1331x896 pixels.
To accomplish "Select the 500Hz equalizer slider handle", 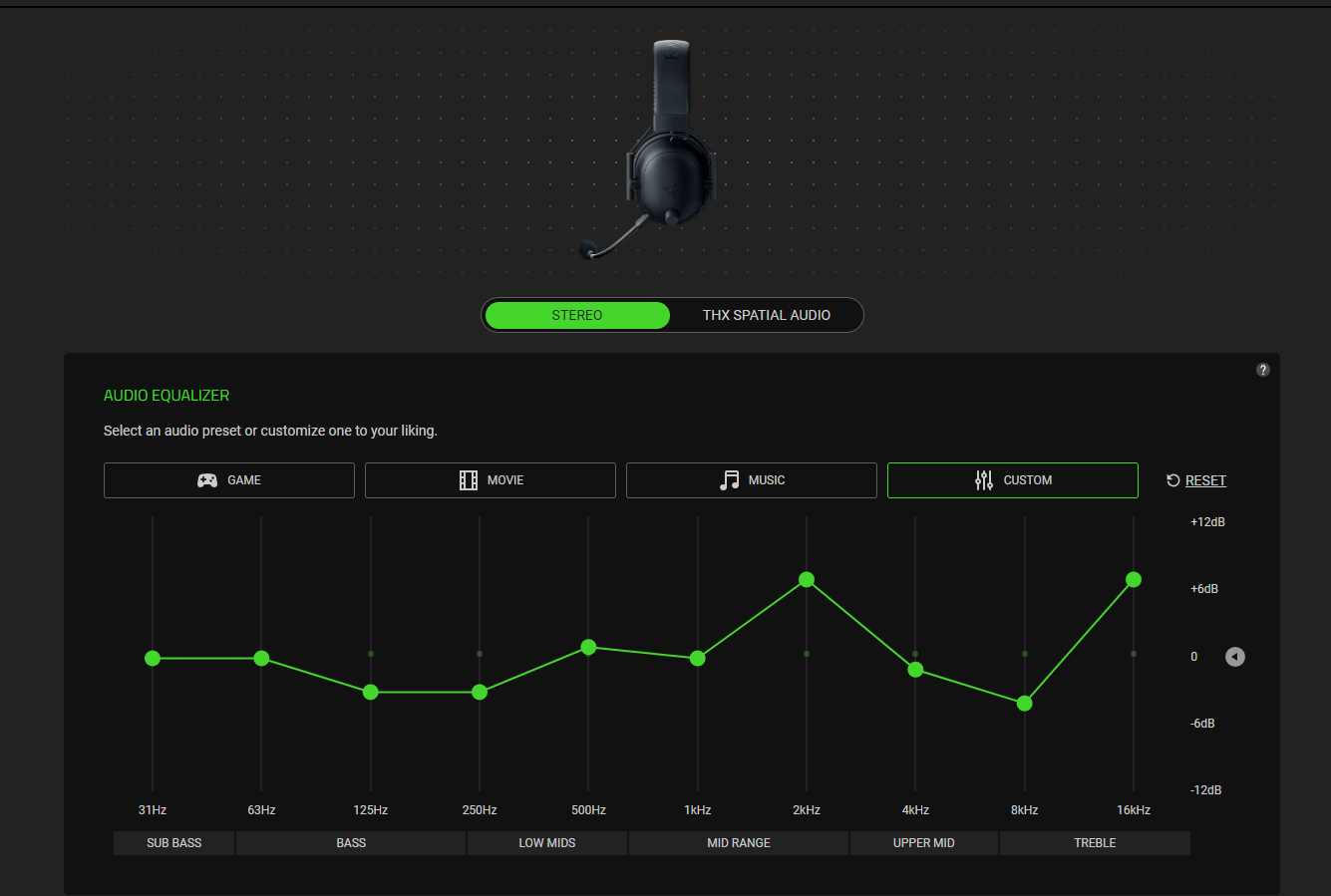I will pyautogui.click(x=588, y=647).
